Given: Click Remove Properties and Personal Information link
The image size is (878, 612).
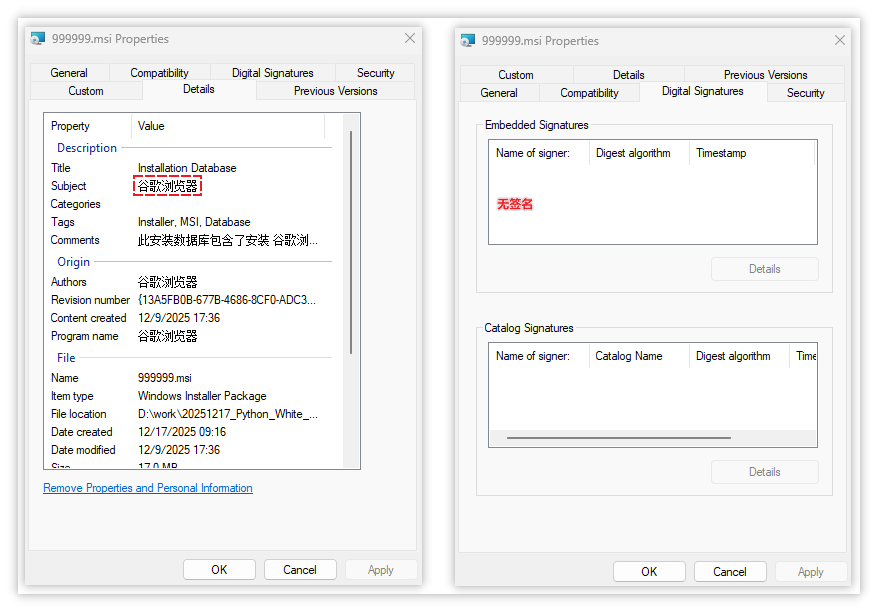Looking at the screenshot, I should [148, 488].
